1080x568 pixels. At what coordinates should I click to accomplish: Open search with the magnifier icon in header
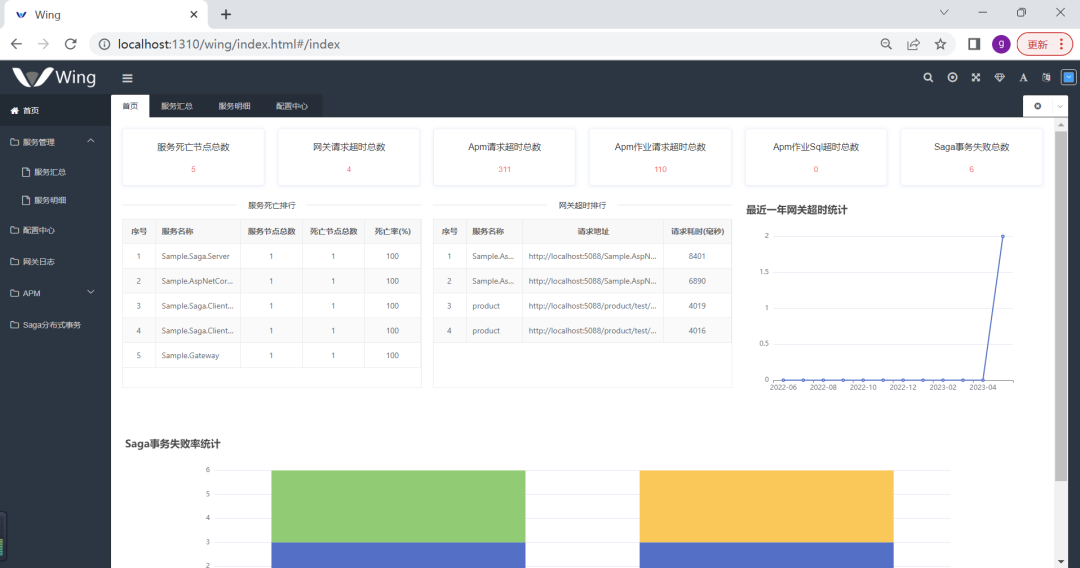928,78
